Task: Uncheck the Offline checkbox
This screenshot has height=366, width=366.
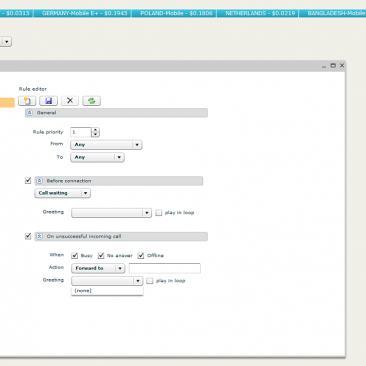Action: click(141, 255)
